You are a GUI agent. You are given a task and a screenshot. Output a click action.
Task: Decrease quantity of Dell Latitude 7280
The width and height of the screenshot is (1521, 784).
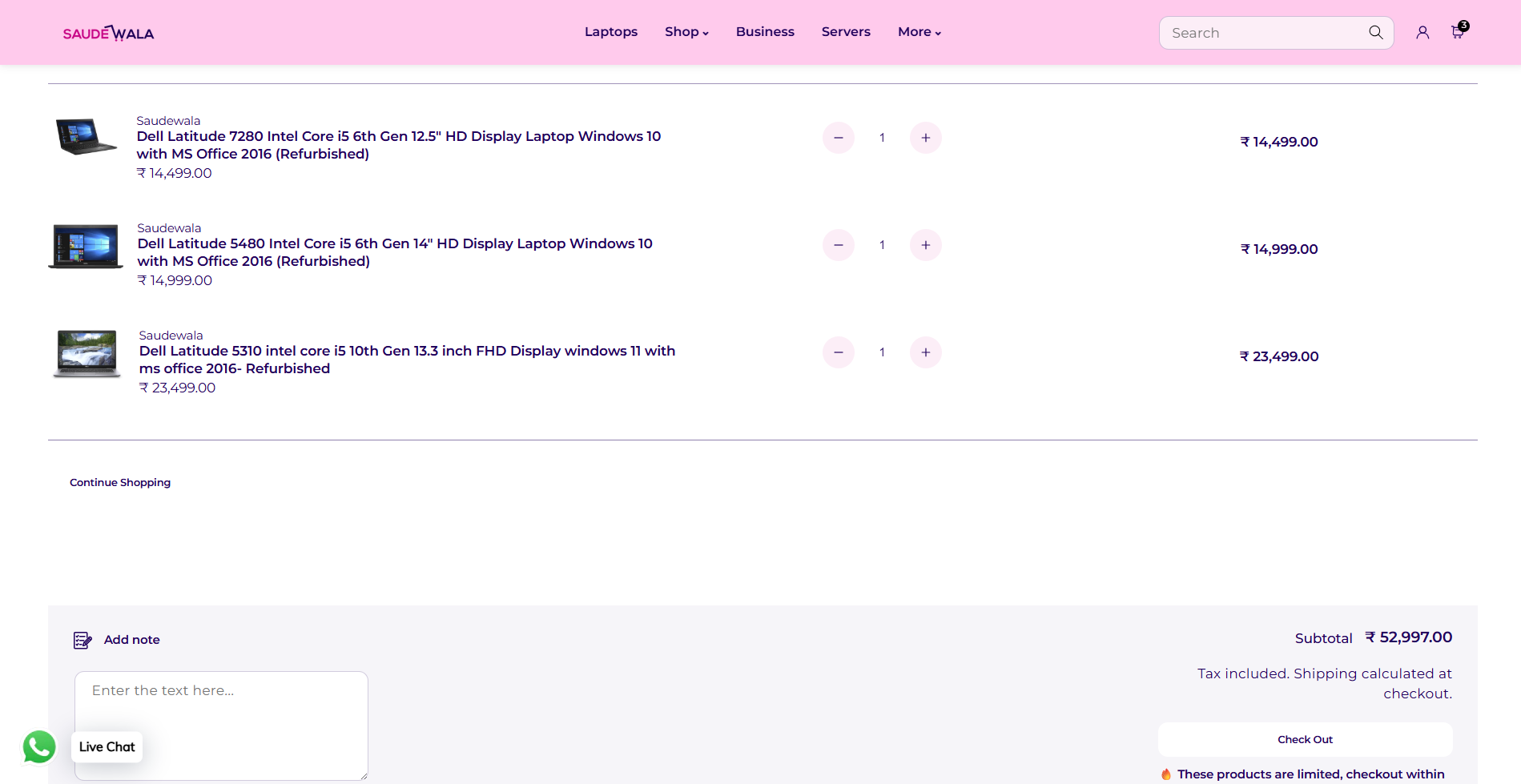(x=838, y=138)
